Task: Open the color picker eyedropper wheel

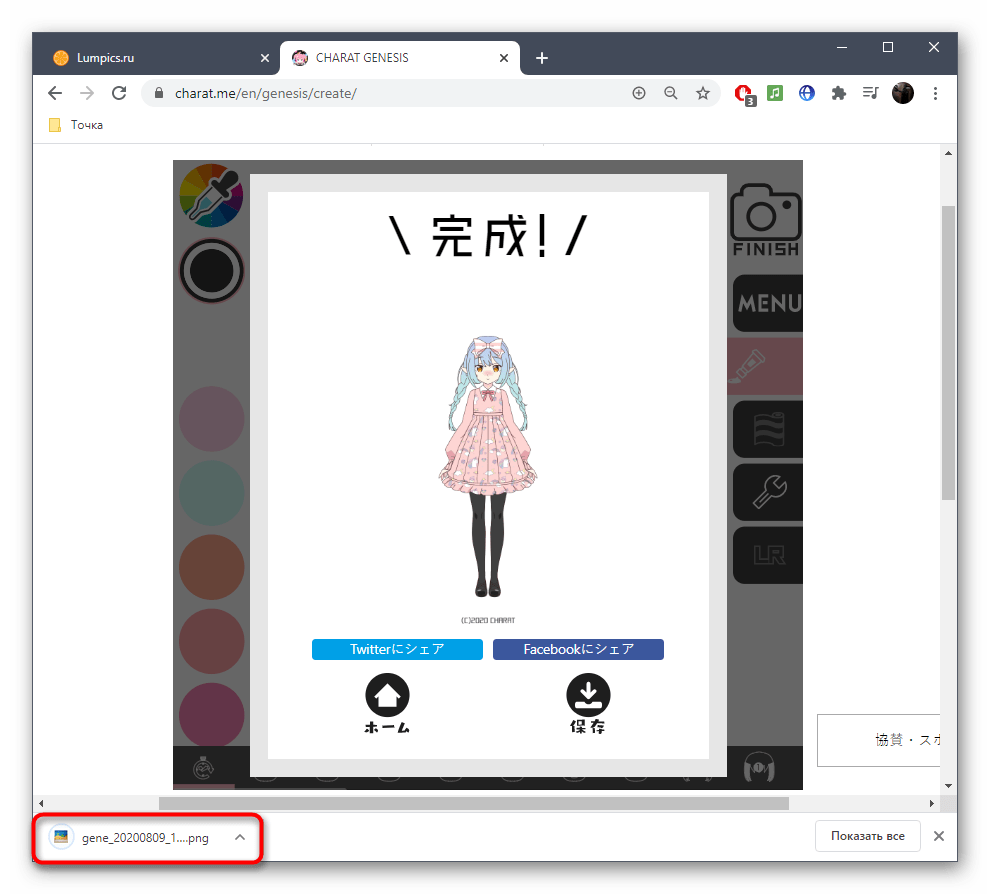Action: point(210,194)
